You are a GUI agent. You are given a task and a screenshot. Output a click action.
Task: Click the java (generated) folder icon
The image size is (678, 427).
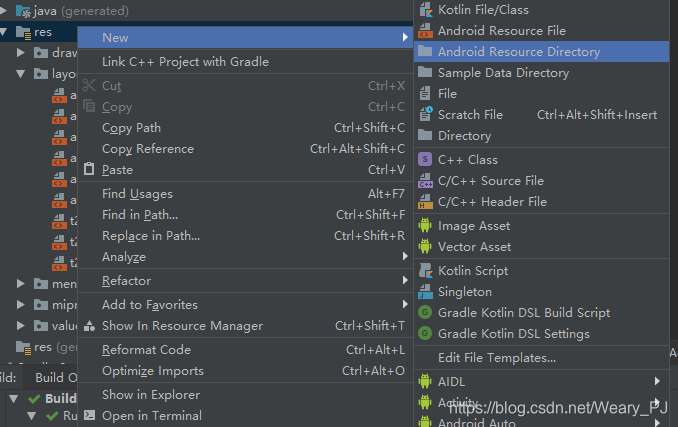(x=23, y=11)
